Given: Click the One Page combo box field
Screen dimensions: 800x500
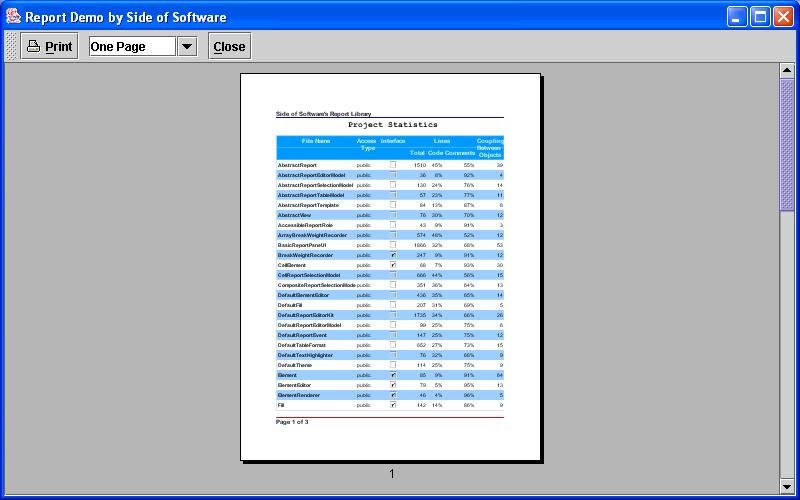Looking at the screenshot, I should (133, 46).
